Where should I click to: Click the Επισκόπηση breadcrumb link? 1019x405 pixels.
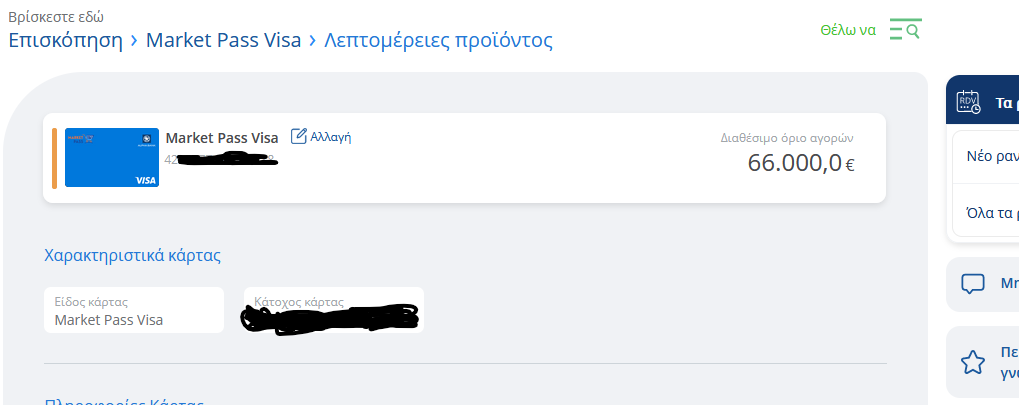(x=66, y=40)
